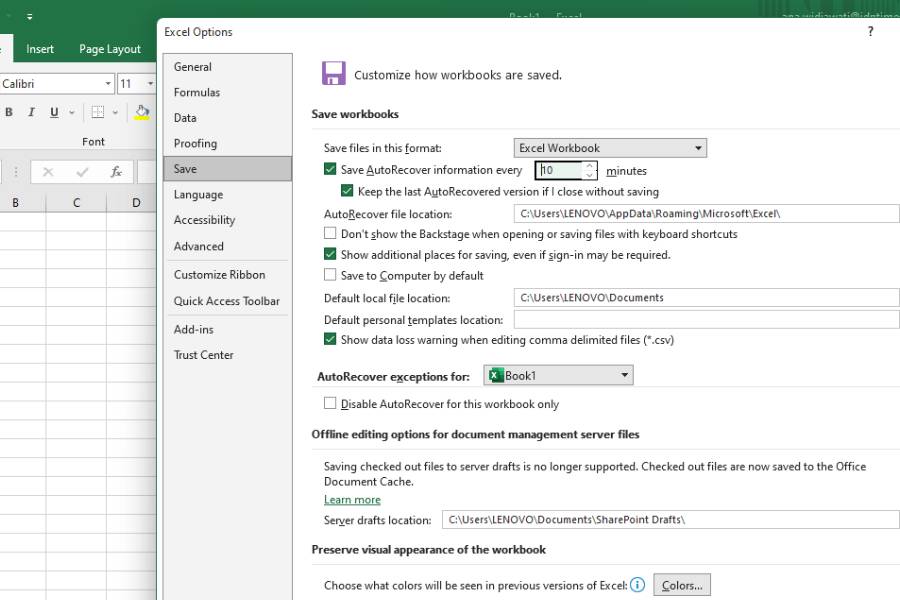Select Formulas options category

pos(228,92)
